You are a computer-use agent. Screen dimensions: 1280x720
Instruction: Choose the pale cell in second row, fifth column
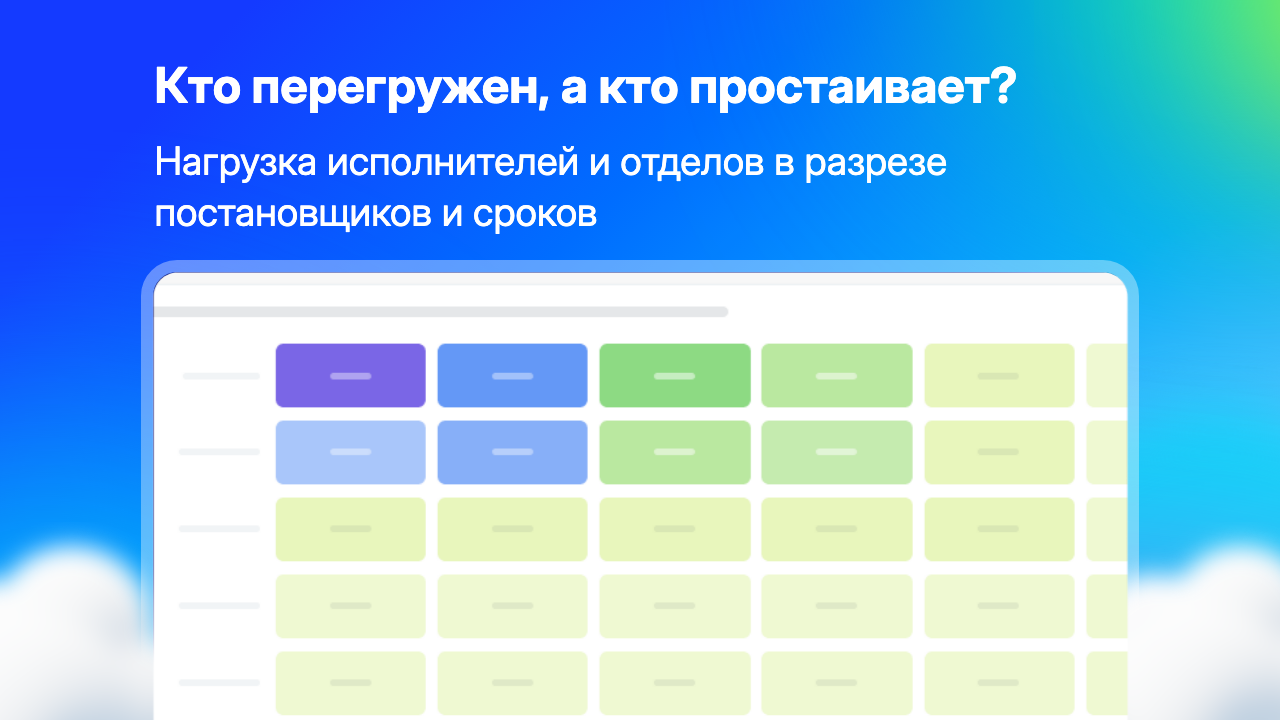[x=999, y=452]
